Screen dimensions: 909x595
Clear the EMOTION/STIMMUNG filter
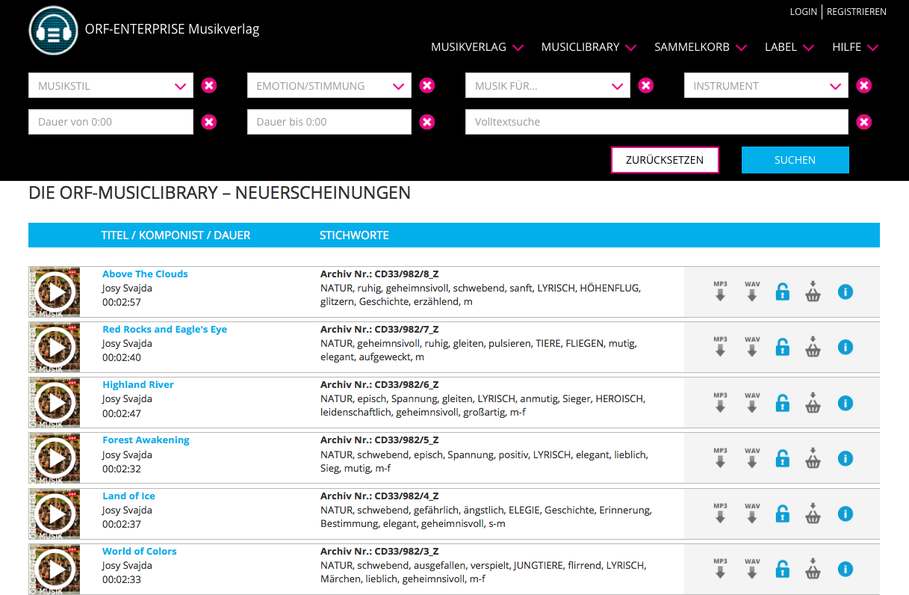tap(427, 86)
